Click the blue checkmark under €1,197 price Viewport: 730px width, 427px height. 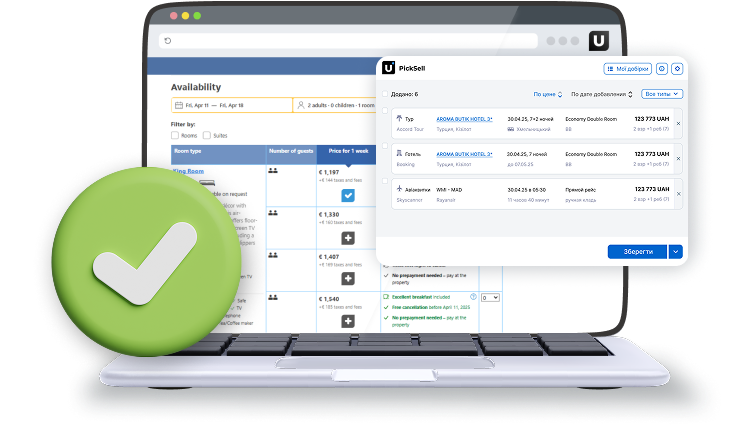348,195
